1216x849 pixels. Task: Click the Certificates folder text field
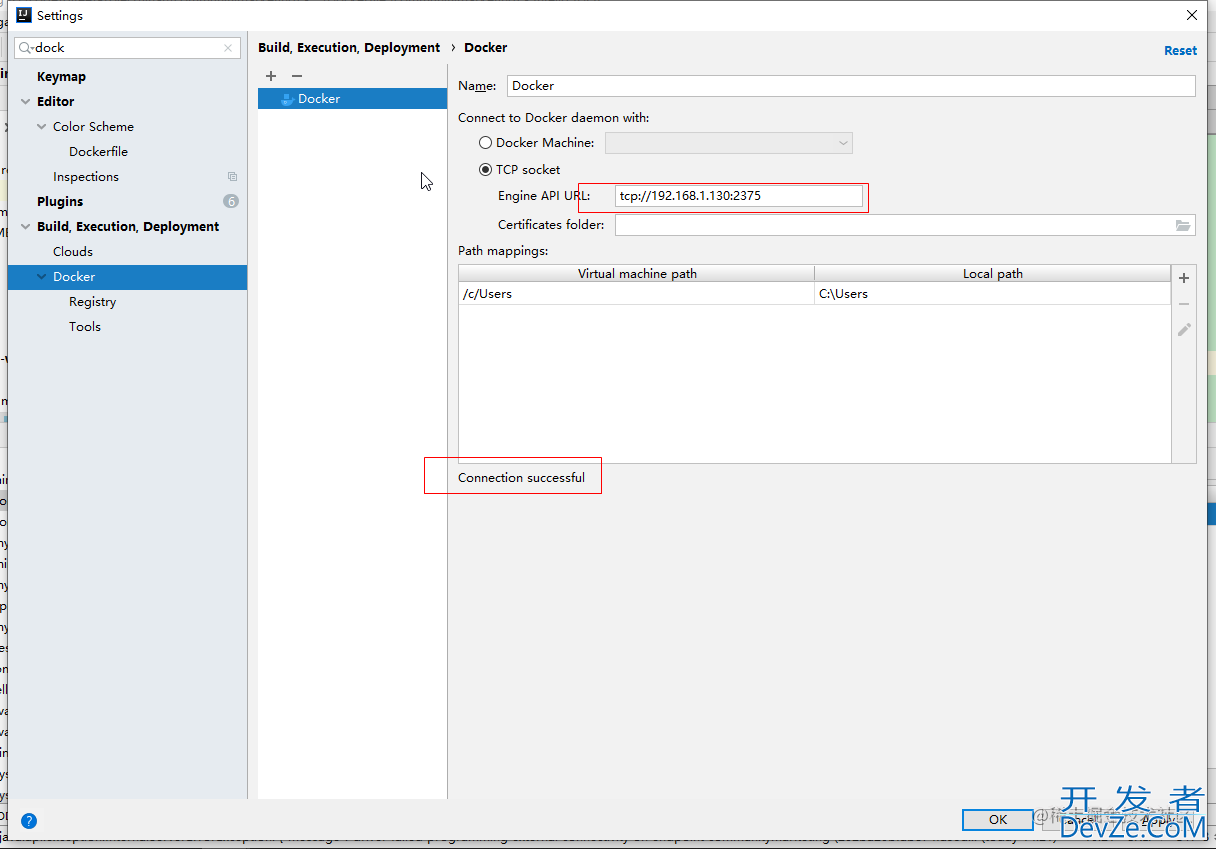point(894,225)
